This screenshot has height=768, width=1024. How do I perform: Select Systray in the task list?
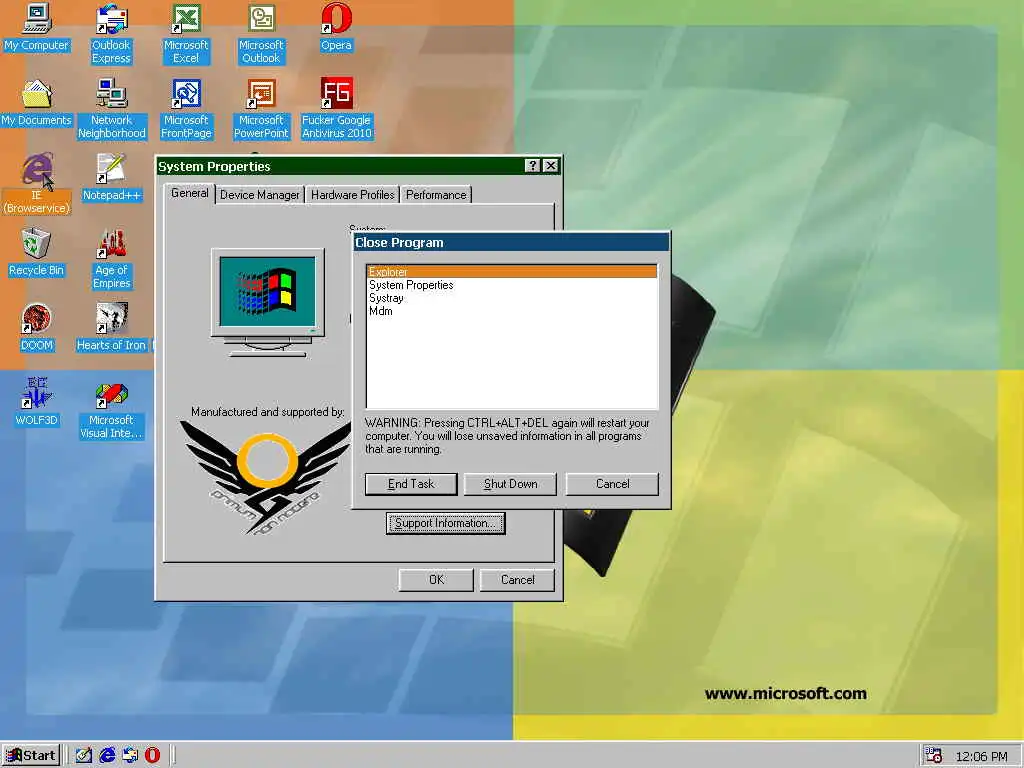pyautogui.click(x=512, y=298)
